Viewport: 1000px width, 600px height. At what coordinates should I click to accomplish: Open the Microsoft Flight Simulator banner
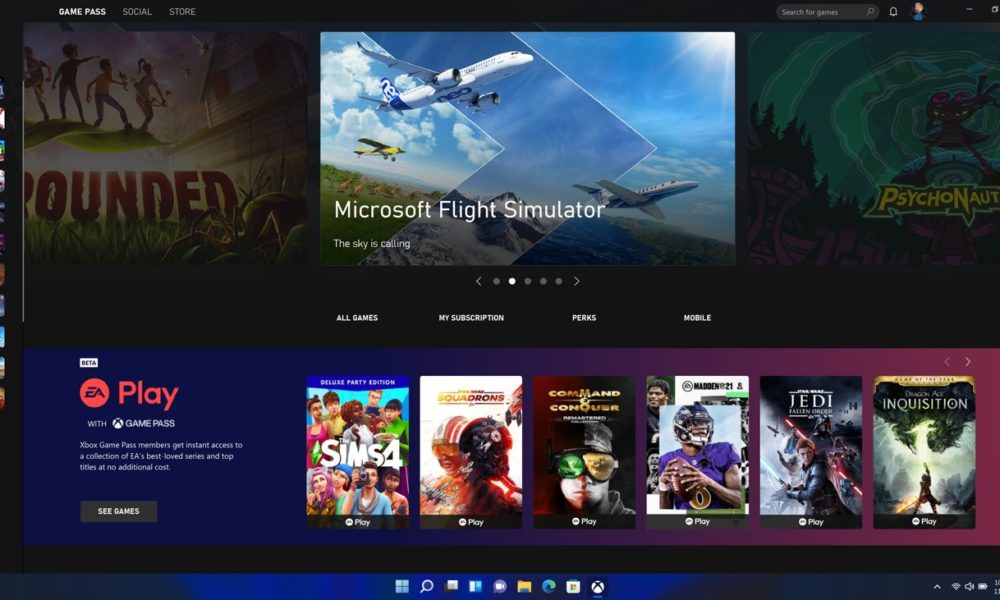point(527,149)
